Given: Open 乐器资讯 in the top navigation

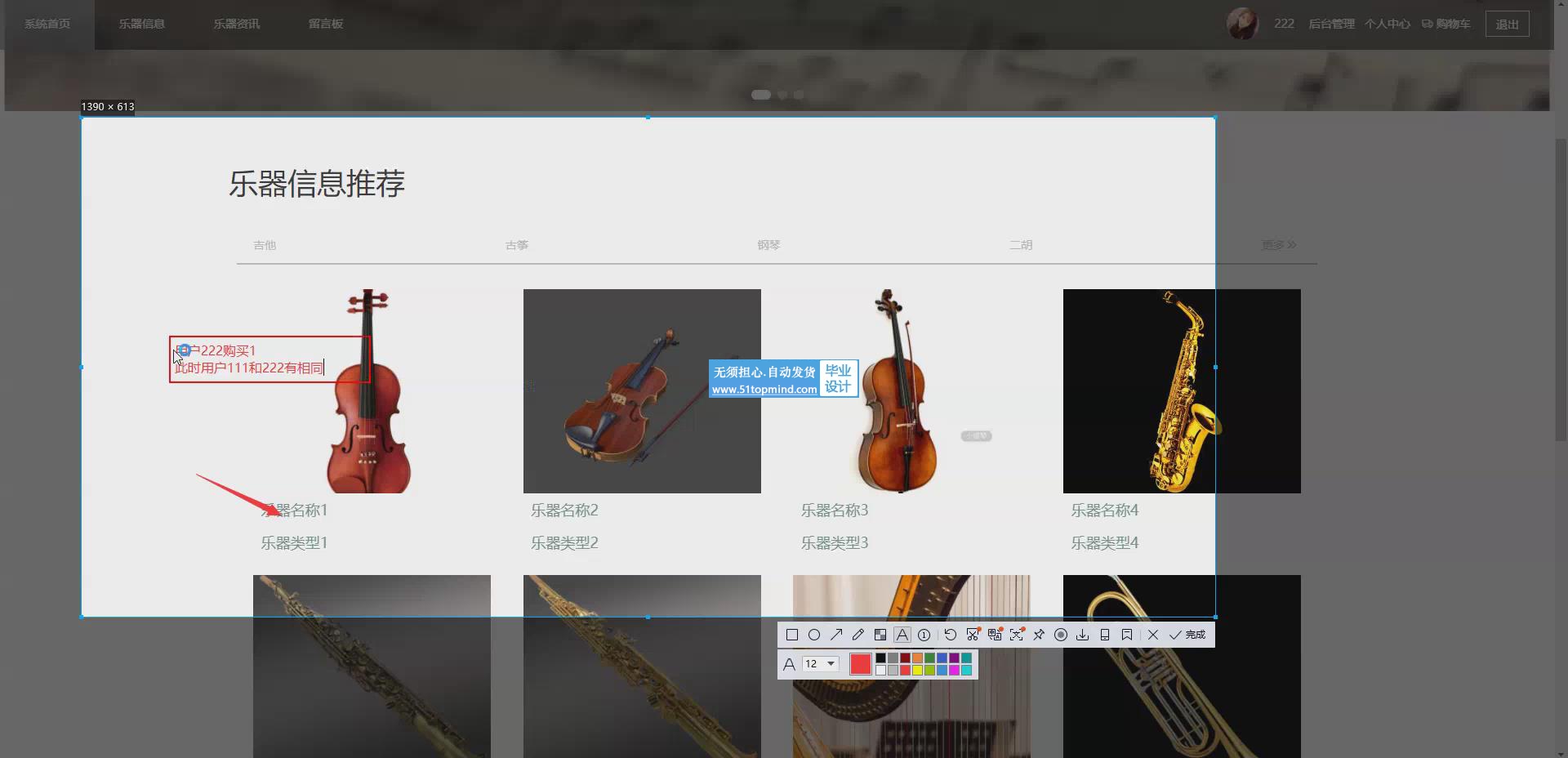Looking at the screenshot, I should 237,24.
